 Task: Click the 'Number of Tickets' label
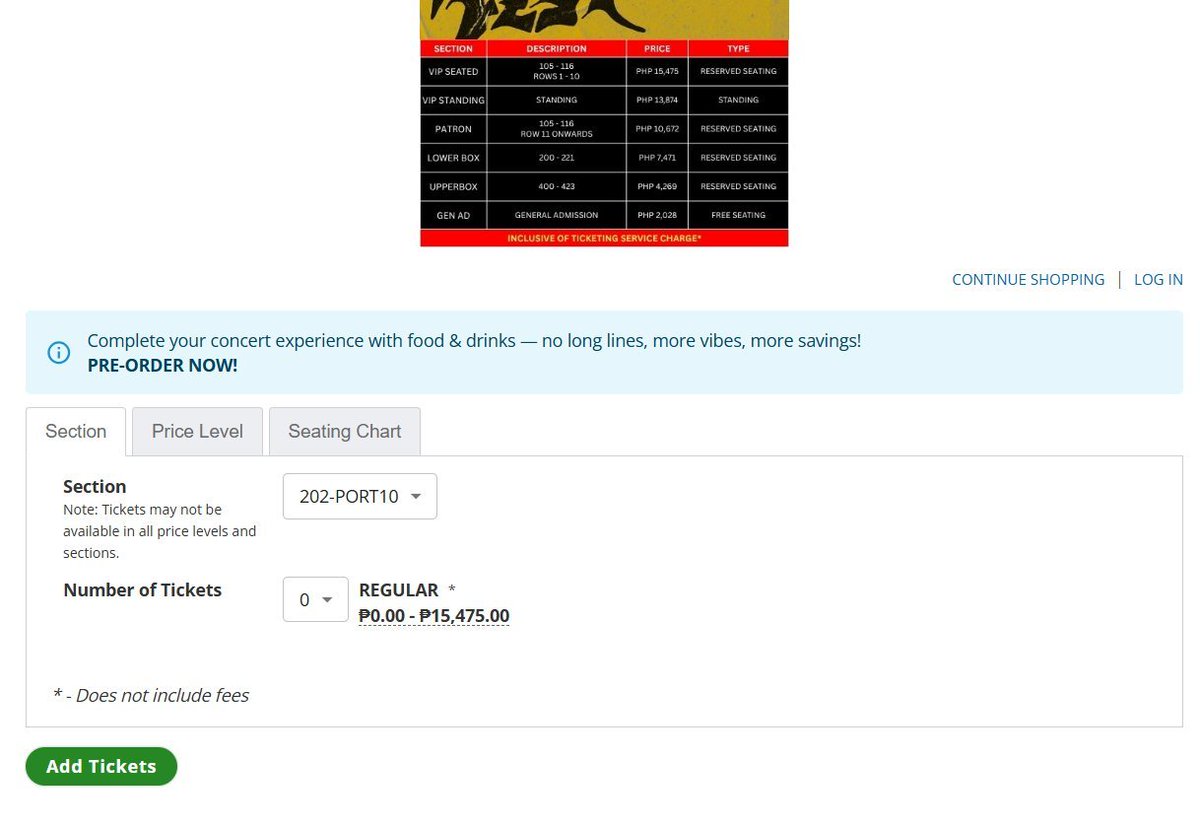[x=142, y=590]
